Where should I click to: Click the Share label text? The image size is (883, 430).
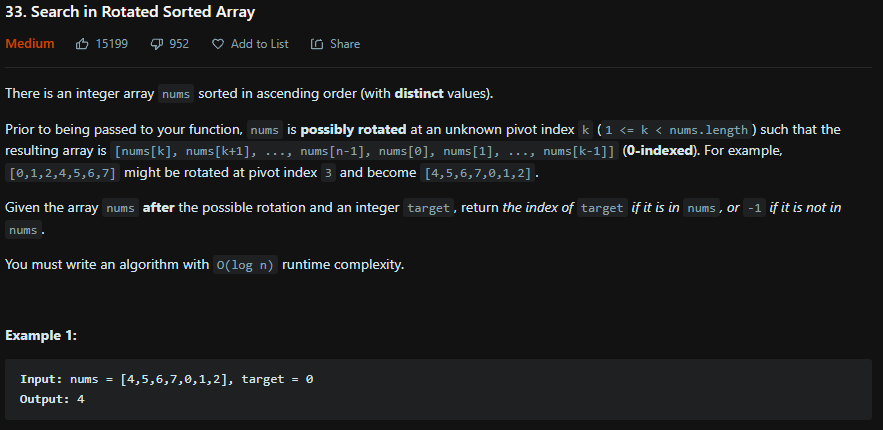coord(345,44)
